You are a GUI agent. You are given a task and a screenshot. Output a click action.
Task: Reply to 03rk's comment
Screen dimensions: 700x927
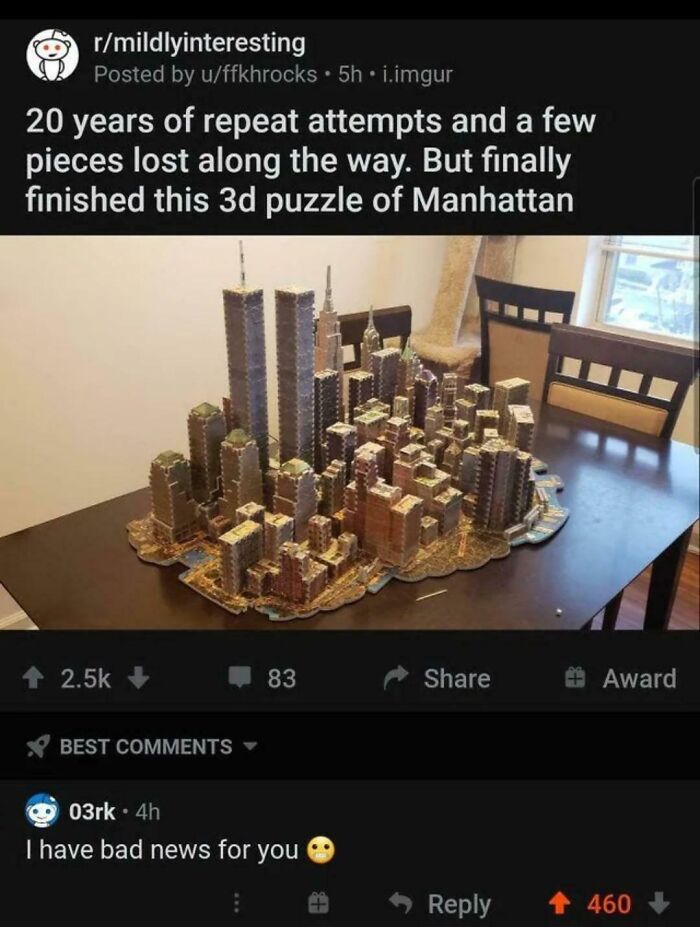[x=441, y=904]
